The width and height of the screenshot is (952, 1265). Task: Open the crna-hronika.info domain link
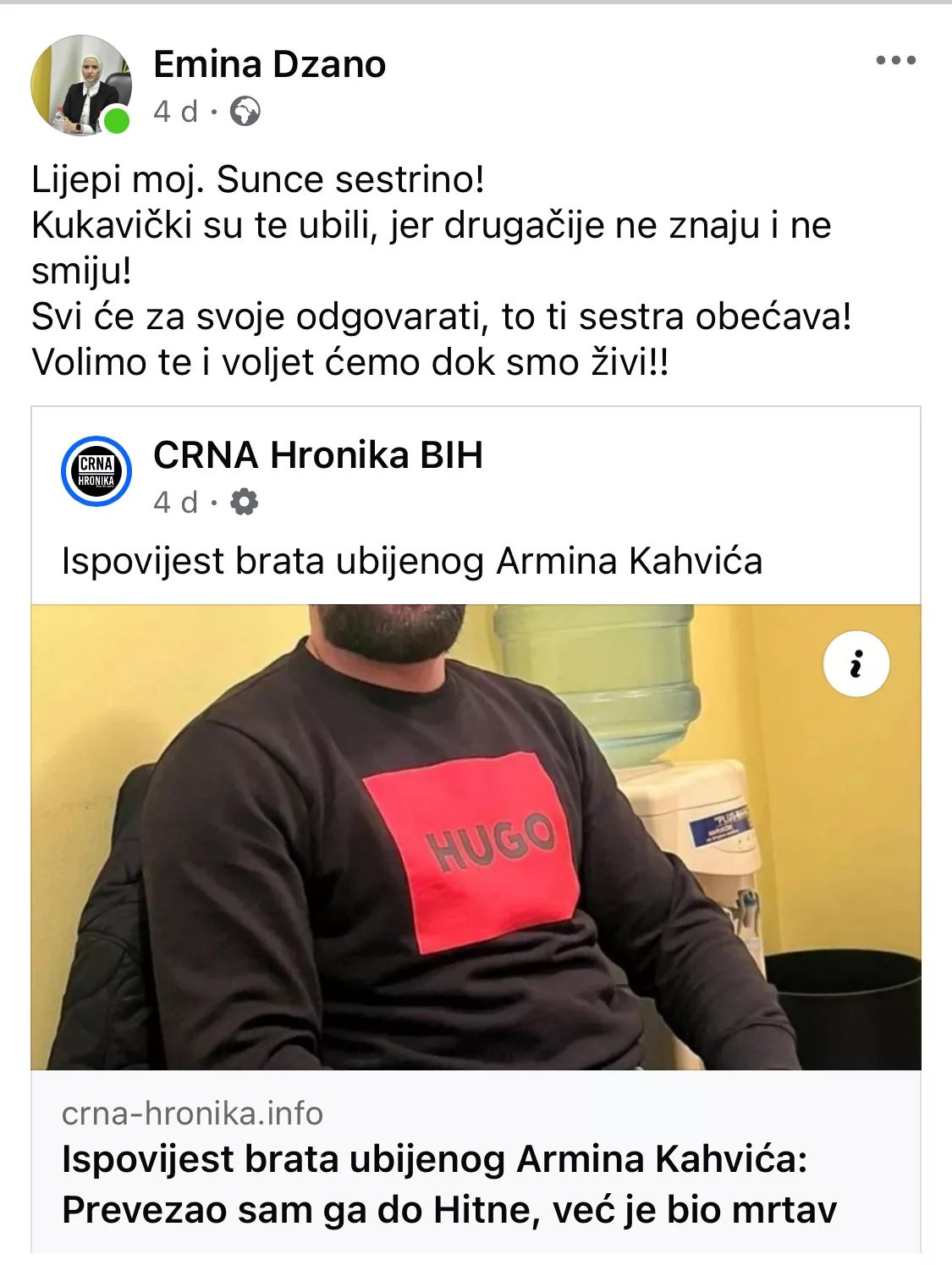(192, 1114)
